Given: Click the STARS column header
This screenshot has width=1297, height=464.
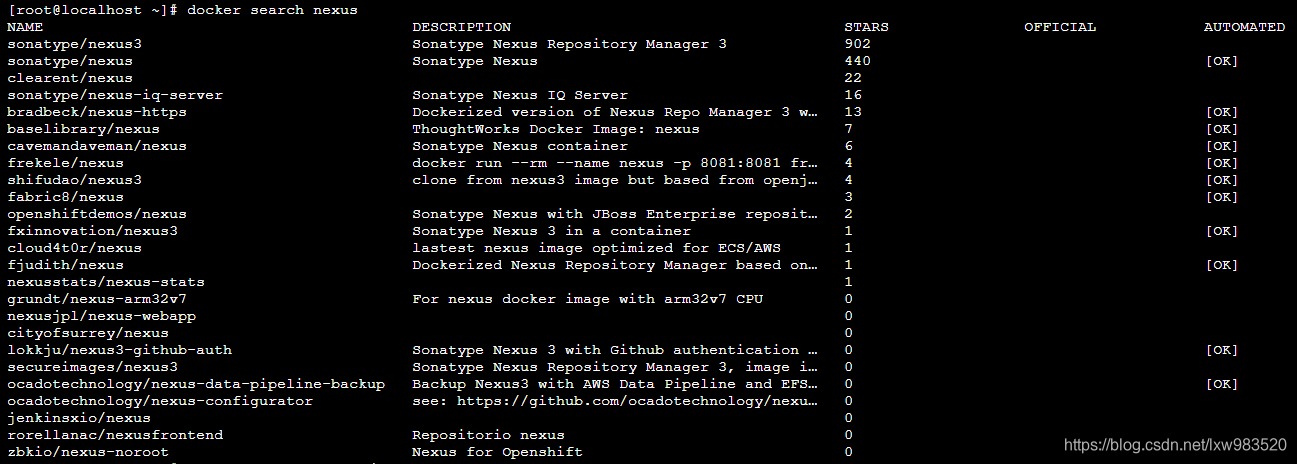Looking at the screenshot, I should pyautogui.click(x=866, y=27).
